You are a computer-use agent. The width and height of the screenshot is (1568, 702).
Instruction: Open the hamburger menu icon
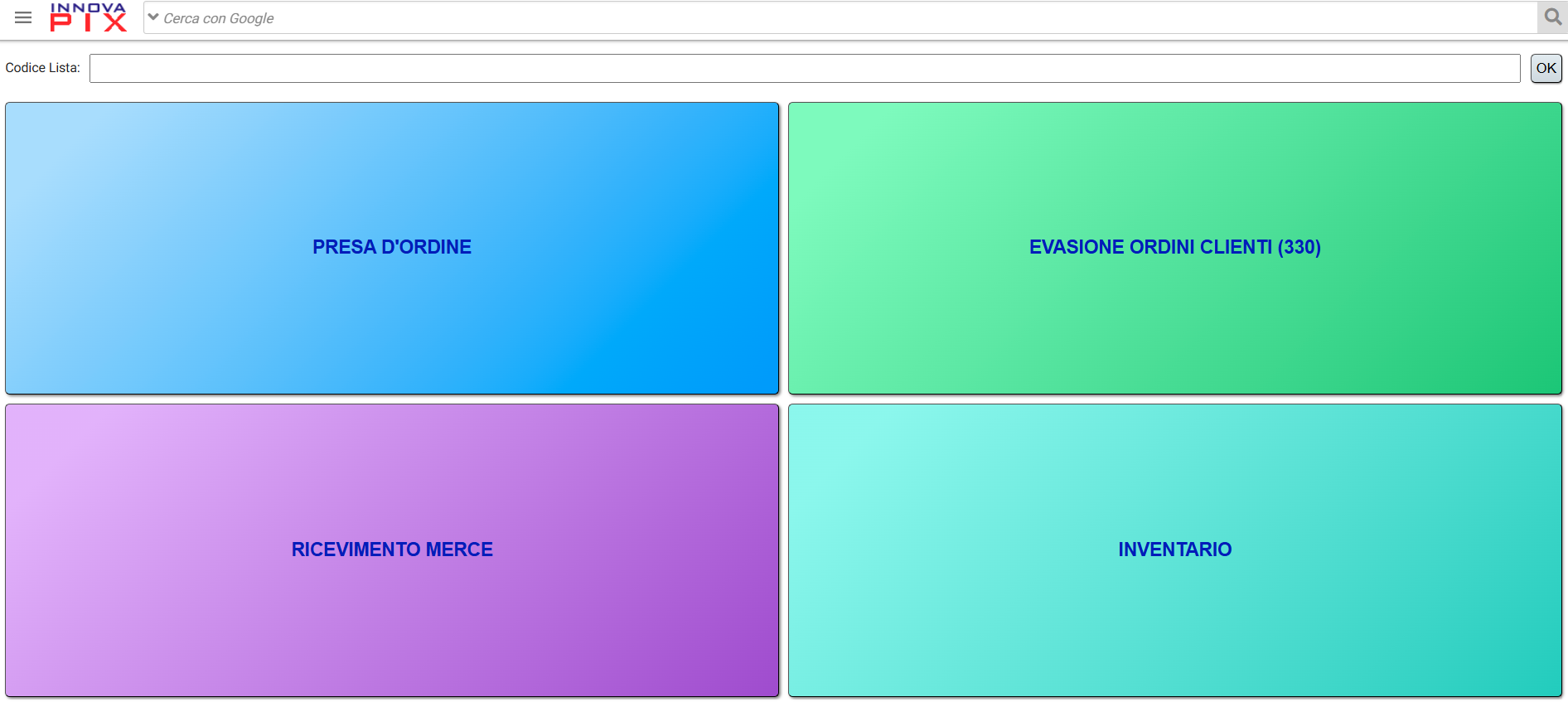tap(23, 17)
